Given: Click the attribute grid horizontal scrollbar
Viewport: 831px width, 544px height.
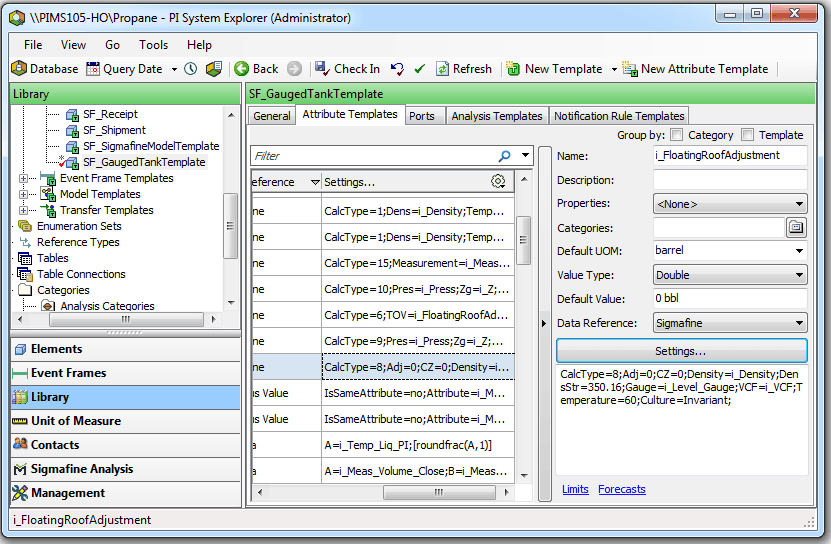Looking at the screenshot, I should pos(439,493).
